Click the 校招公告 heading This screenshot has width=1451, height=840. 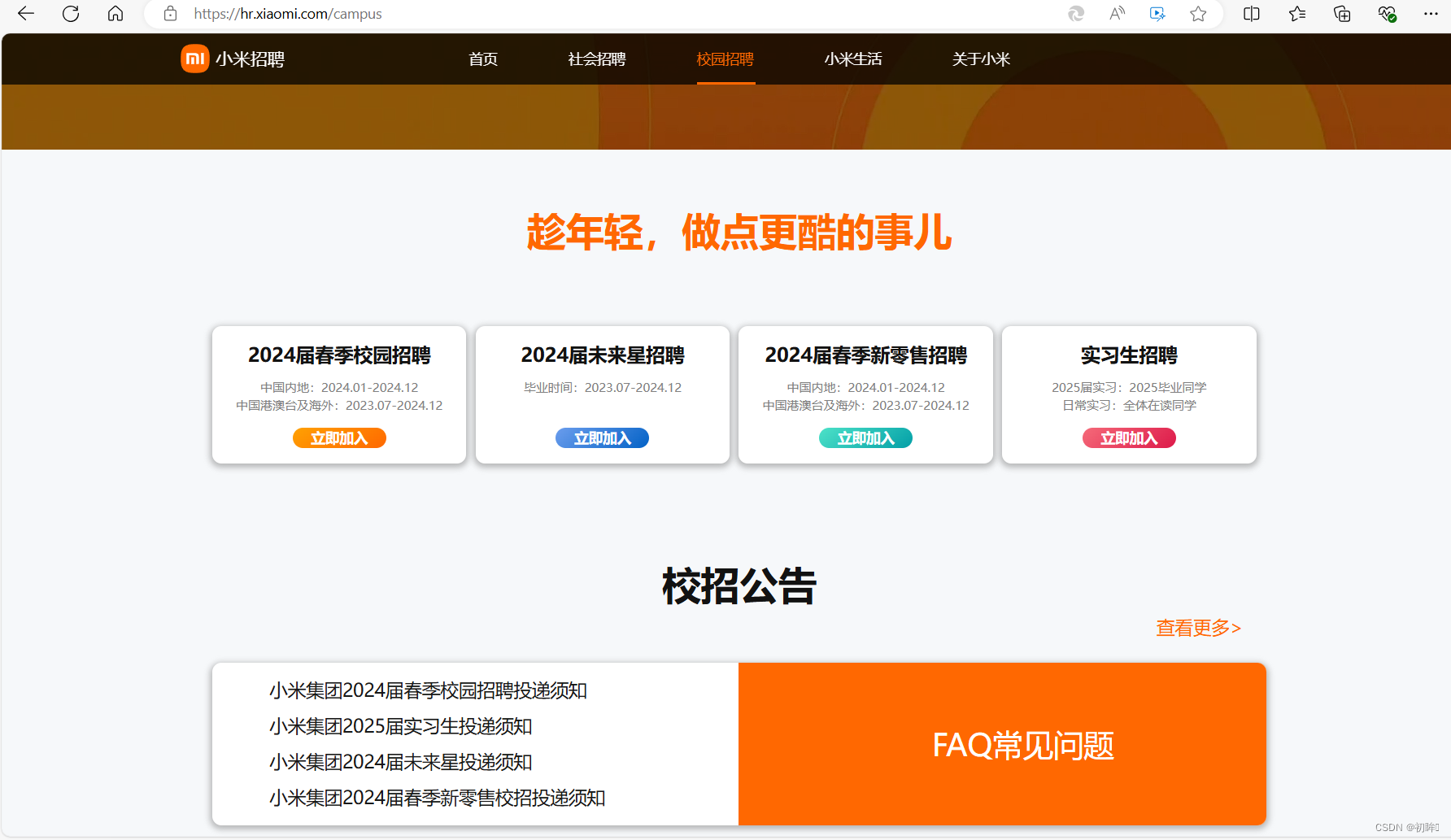[739, 586]
